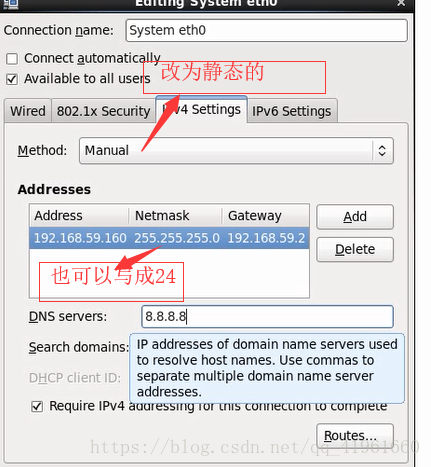Click the Delete address button
This screenshot has width=431, height=467.
[x=355, y=249]
